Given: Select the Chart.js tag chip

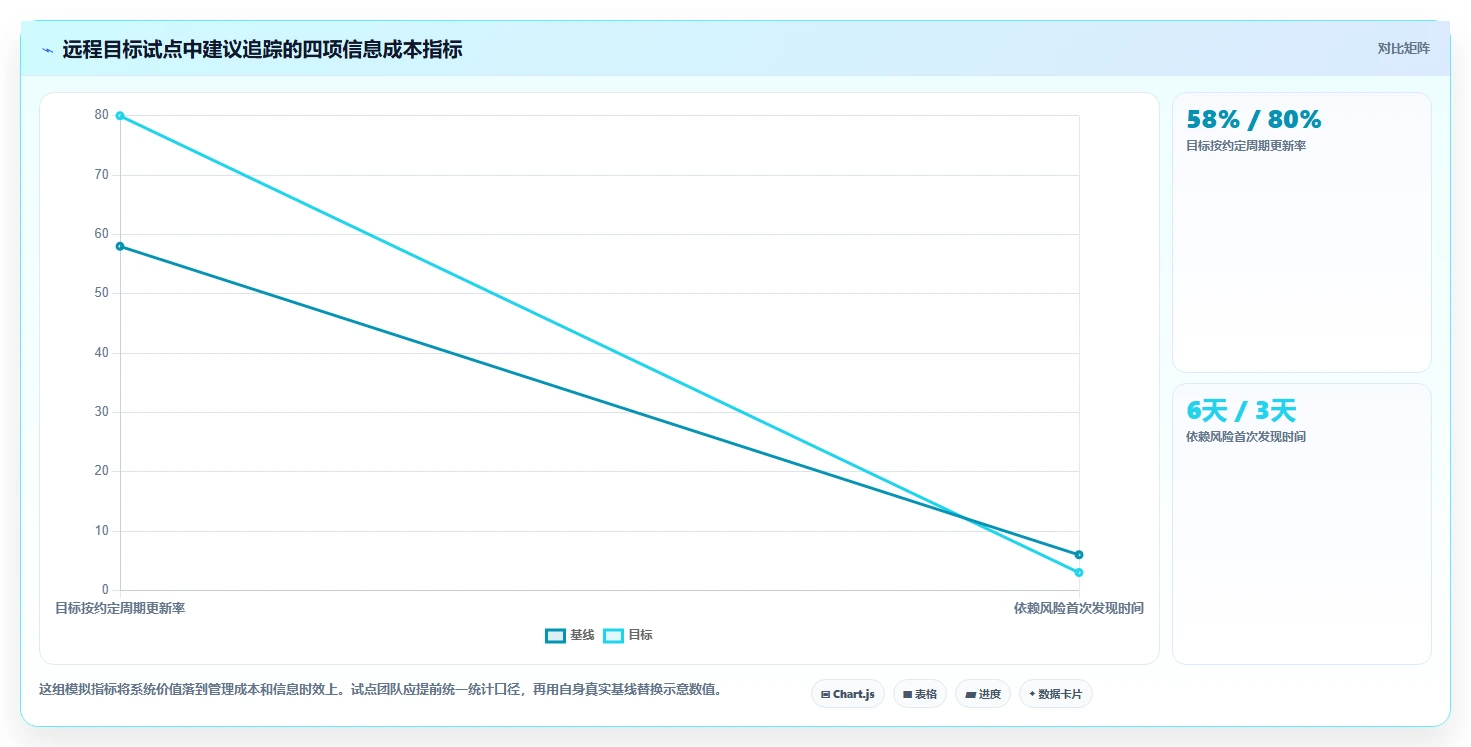Looking at the screenshot, I should [x=847, y=694].
